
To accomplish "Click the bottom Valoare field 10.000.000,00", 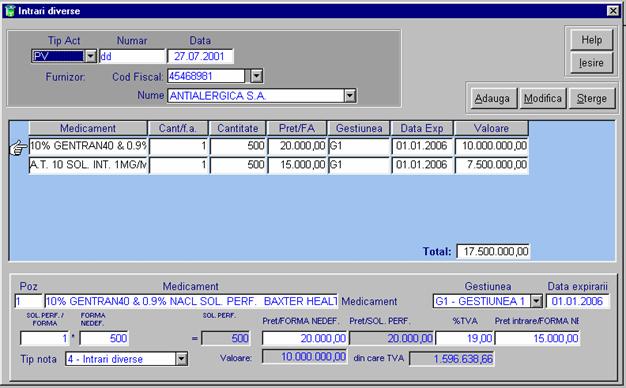I will tap(304, 356).
